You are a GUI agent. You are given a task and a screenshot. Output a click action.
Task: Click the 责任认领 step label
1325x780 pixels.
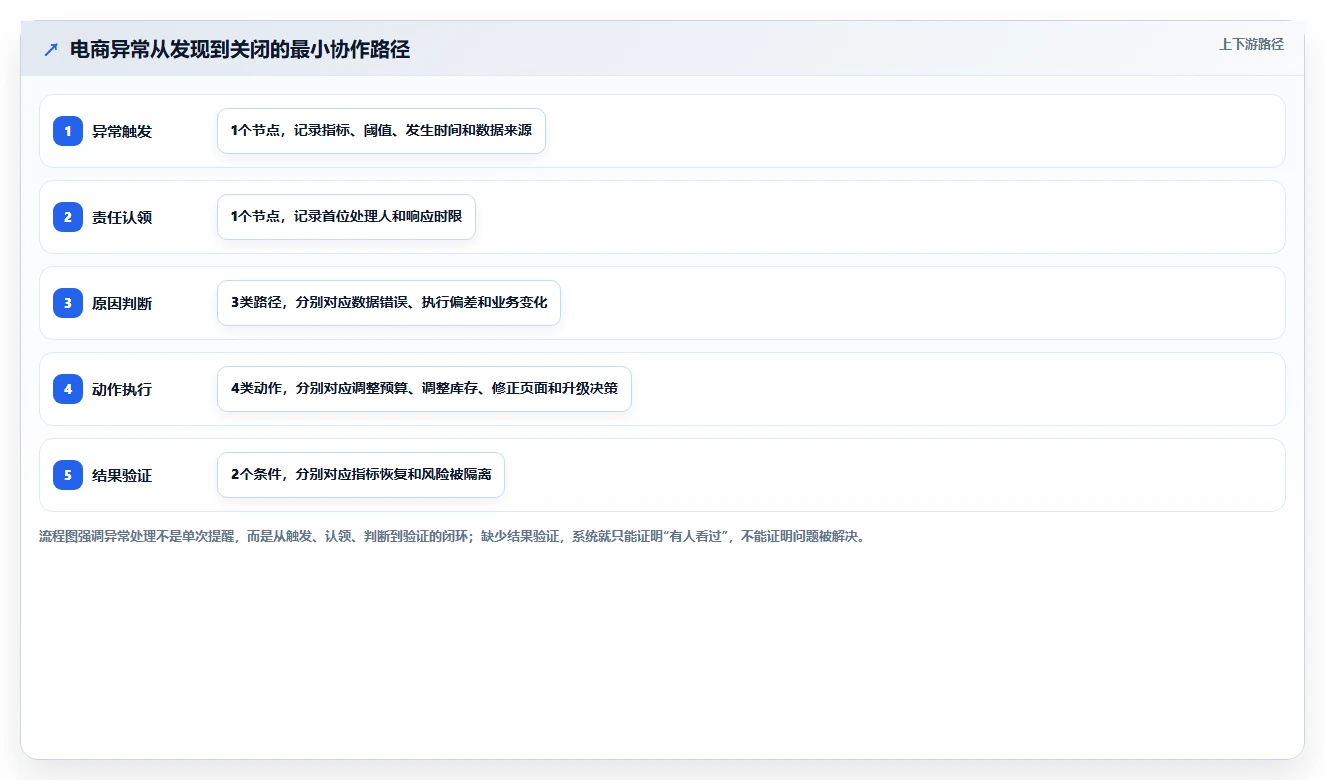click(x=122, y=217)
